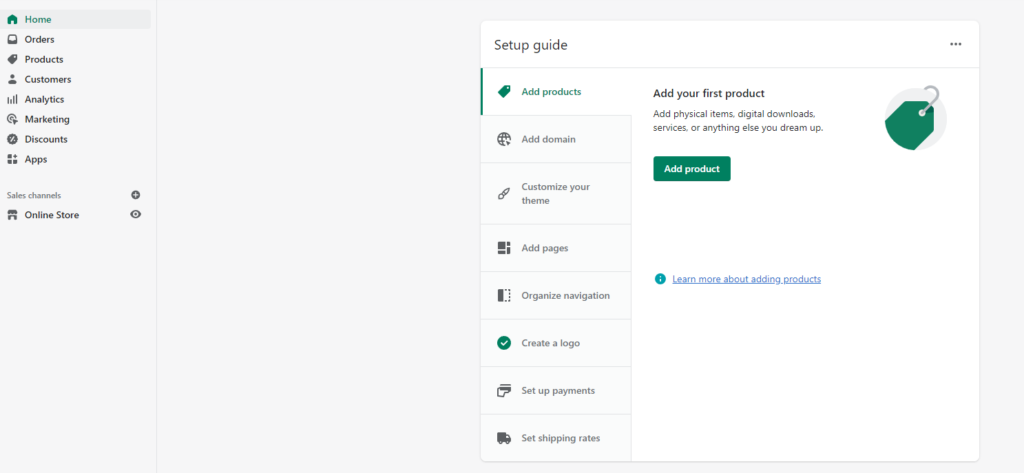Click the Products tag icon in sidebar

point(12,59)
